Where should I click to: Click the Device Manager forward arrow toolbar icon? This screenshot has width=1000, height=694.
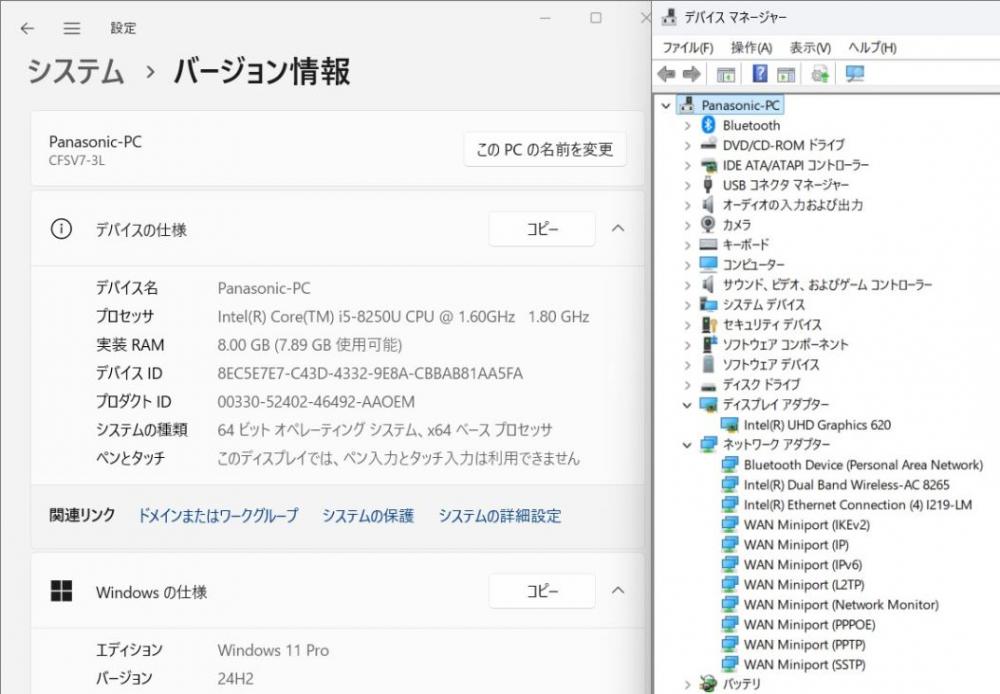point(692,74)
